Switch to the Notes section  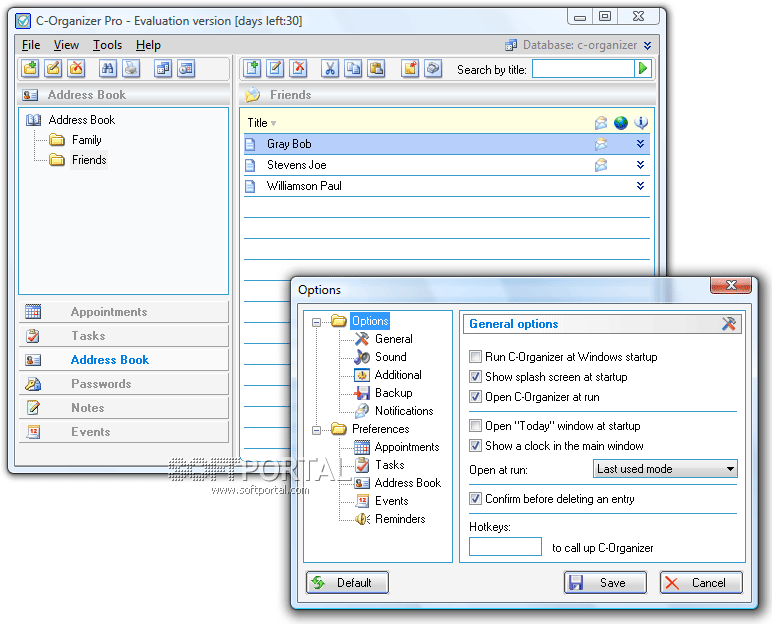[124, 408]
